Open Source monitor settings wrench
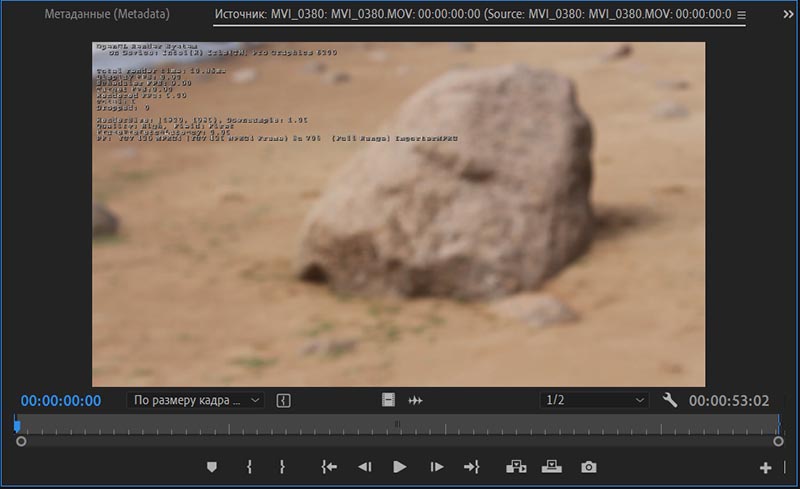Viewport: 800px width, 489px height. tap(669, 400)
